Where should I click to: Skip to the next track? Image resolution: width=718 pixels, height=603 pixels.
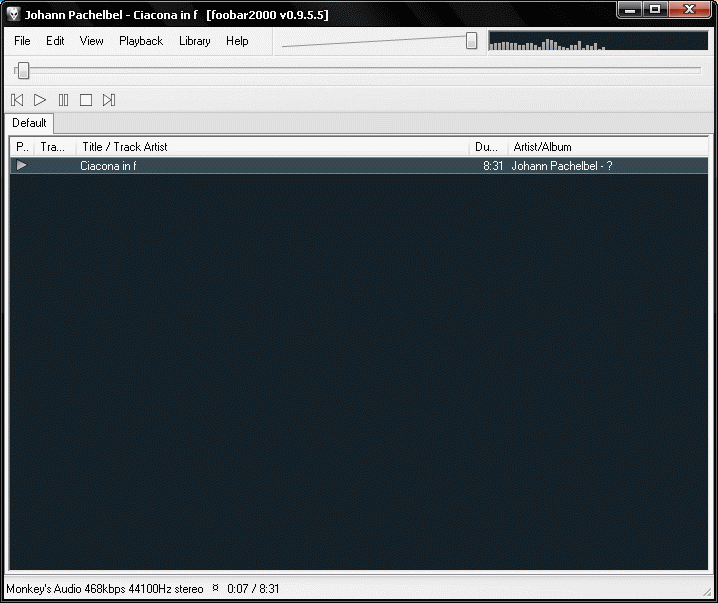pos(109,100)
